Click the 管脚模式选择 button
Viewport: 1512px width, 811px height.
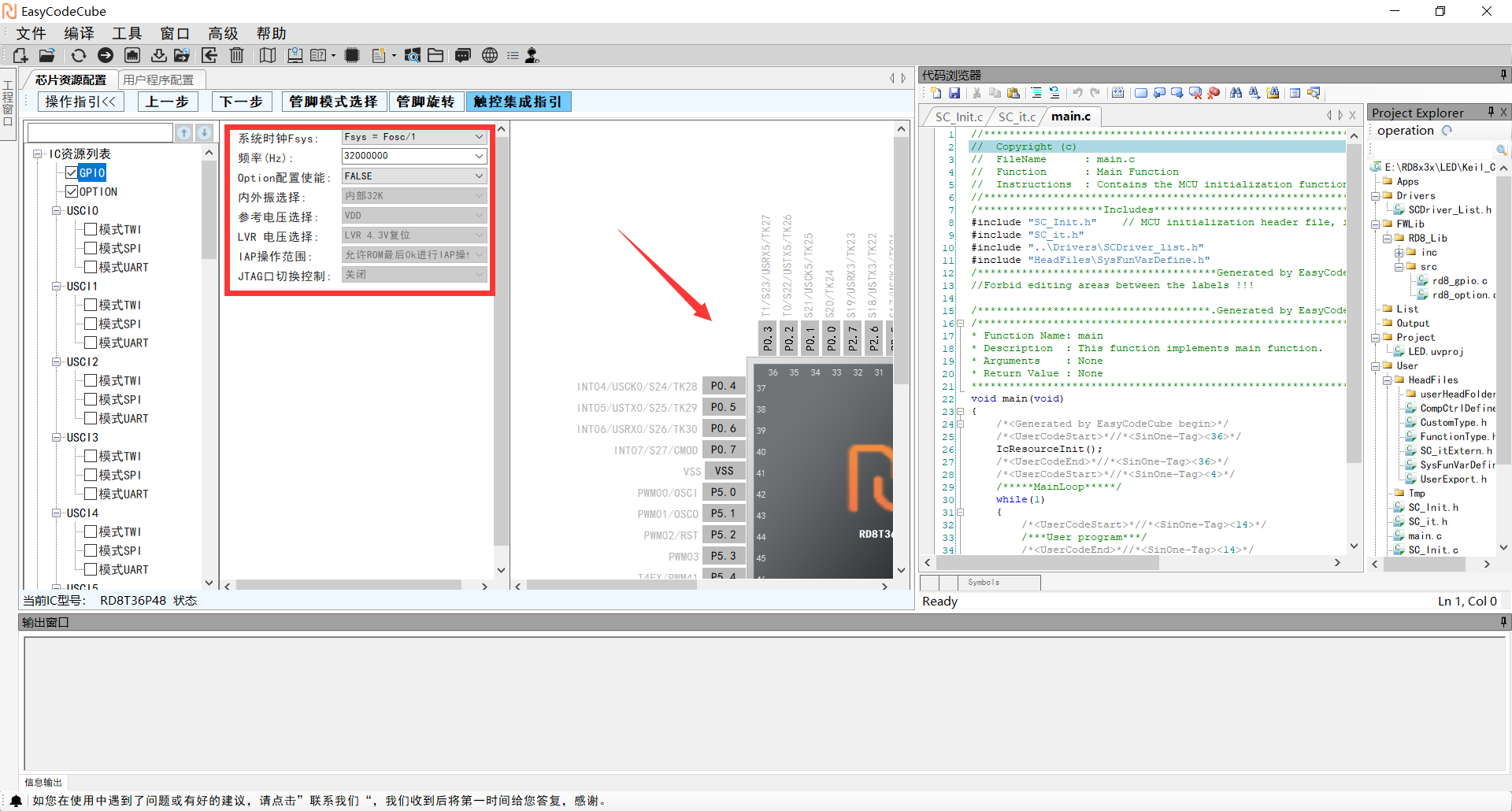click(334, 102)
